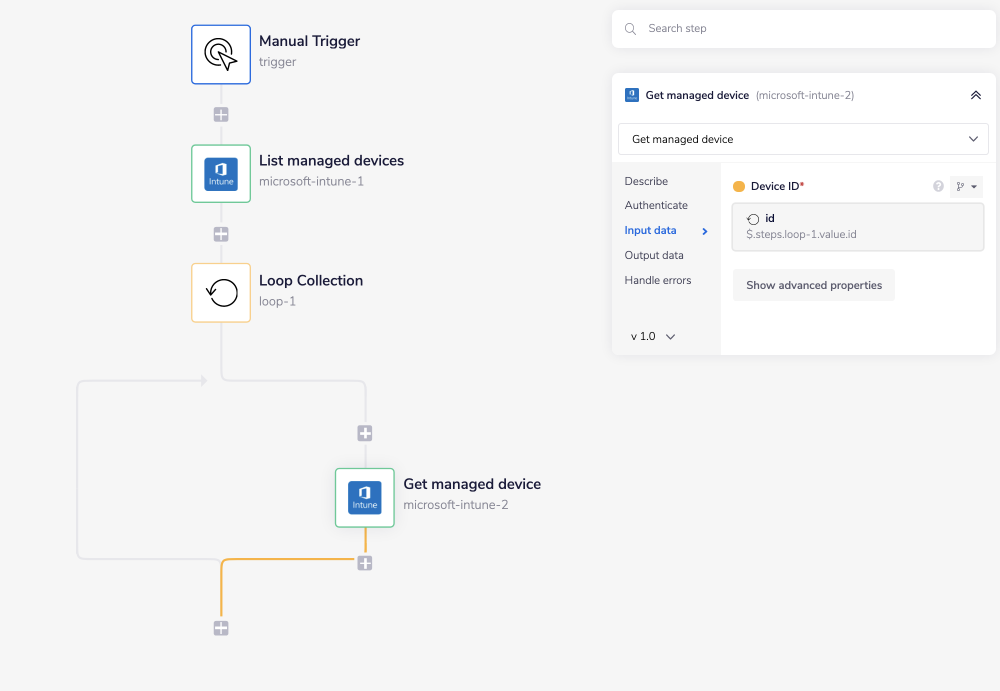The image size is (1000, 691).
Task: Click the orange dot beside Device ID
Action: point(741,186)
